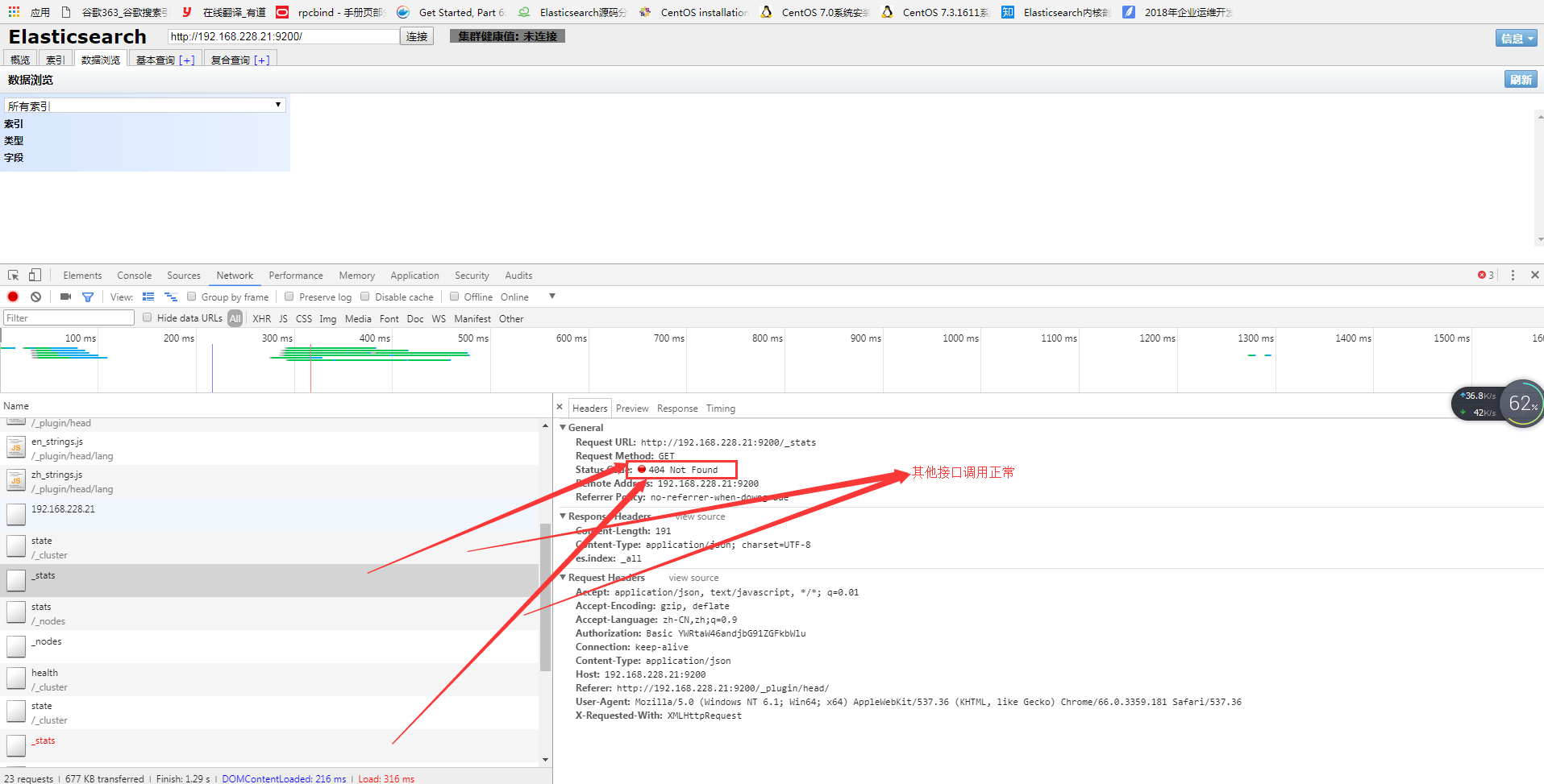Filter requests by JS type
This screenshot has width=1544, height=784.
coord(283,318)
